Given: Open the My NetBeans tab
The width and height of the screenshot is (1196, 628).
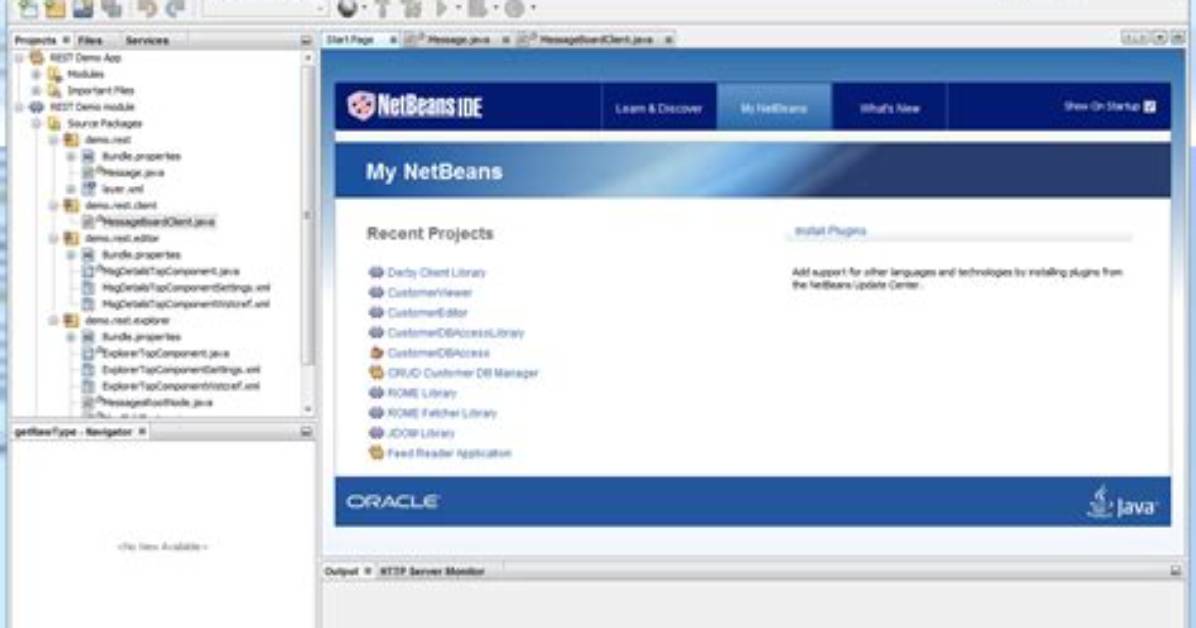Looking at the screenshot, I should pyautogui.click(x=774, y=108).
